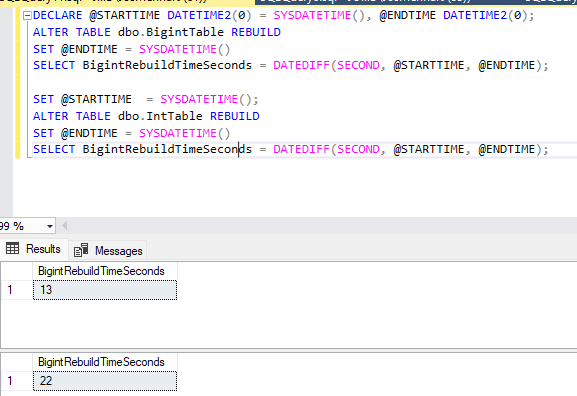Place cursor in ALTER TABLE dbo.BigintTable line

(x=157, y=32)
